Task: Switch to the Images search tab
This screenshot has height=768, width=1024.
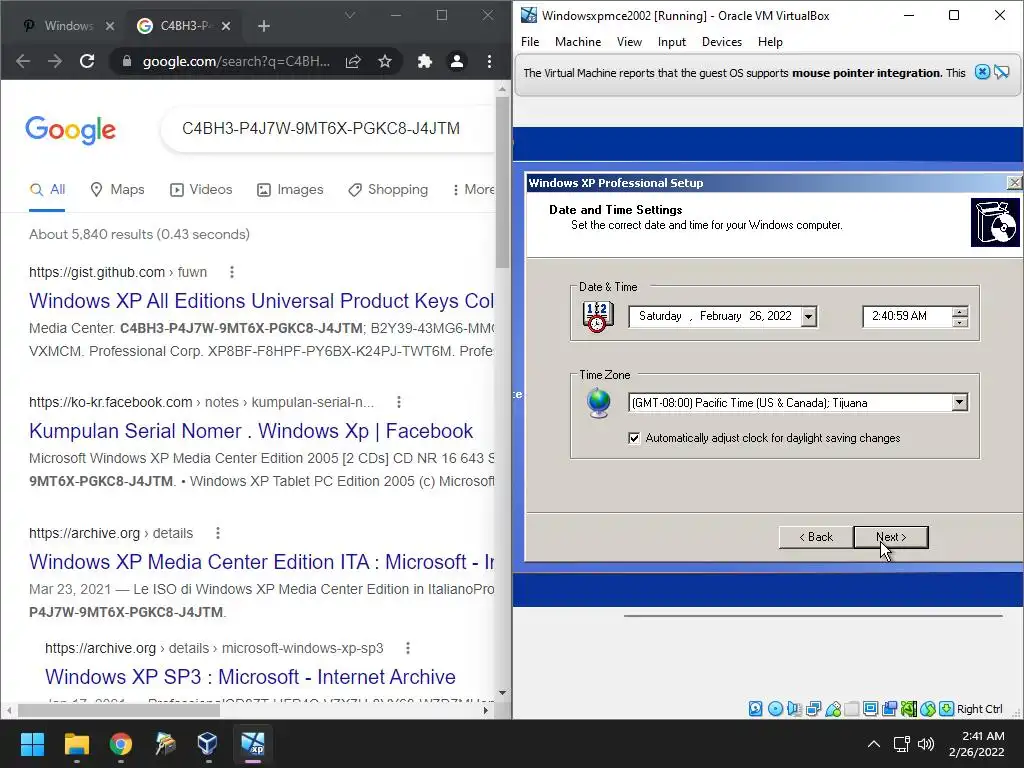Action: [290, 189]
